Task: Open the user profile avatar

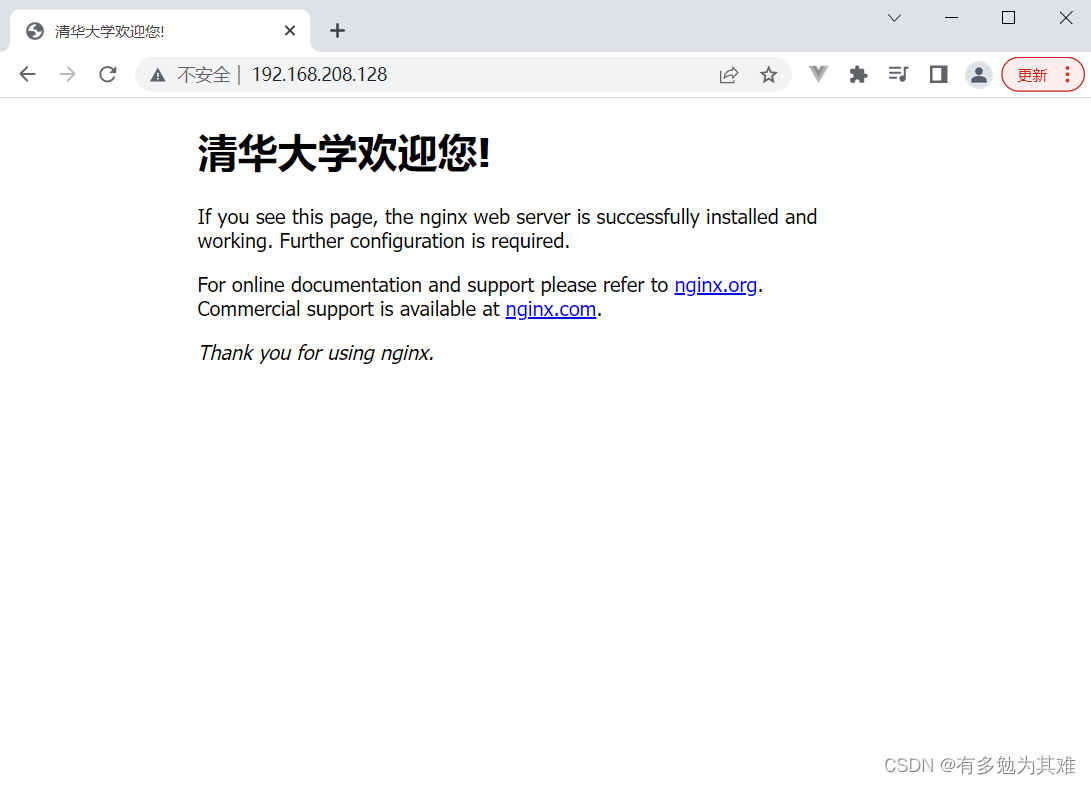Action: [978, 74]
